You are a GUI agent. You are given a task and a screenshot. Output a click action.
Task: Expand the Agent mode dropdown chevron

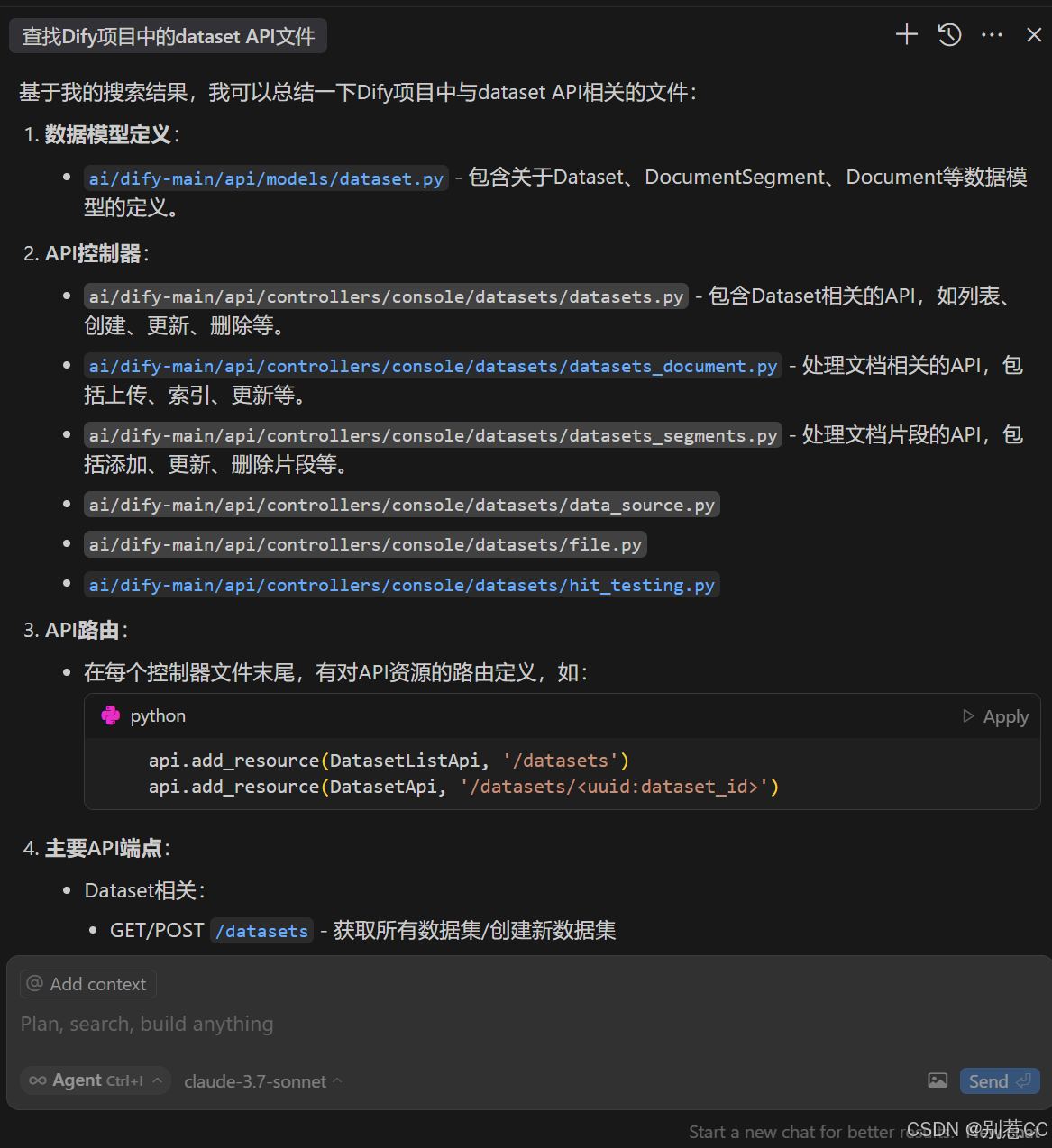pos(158,1080)
